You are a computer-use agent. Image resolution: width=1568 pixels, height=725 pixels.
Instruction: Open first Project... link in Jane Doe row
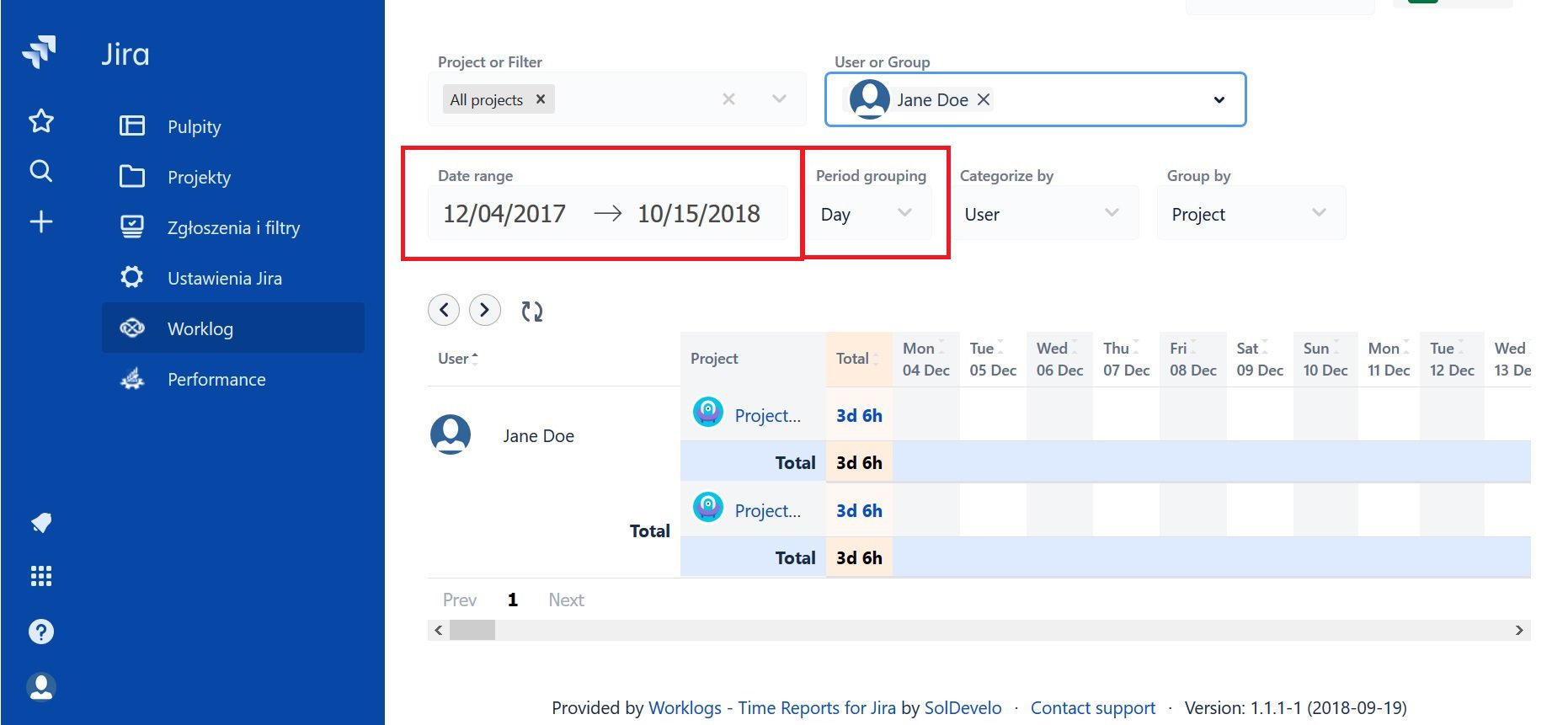[x=767, y=416]
